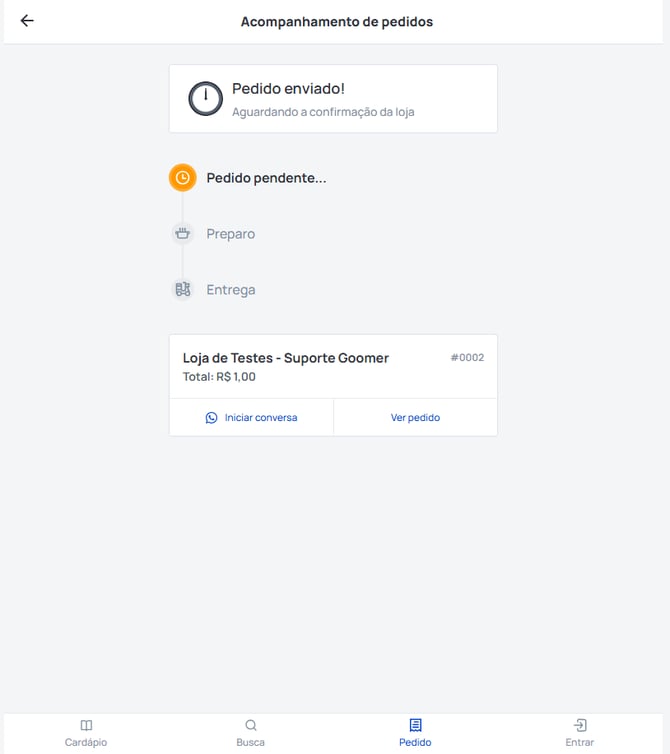Click the Loja de Testes store name
The image size is (670, 754).
tap(286, 358)
